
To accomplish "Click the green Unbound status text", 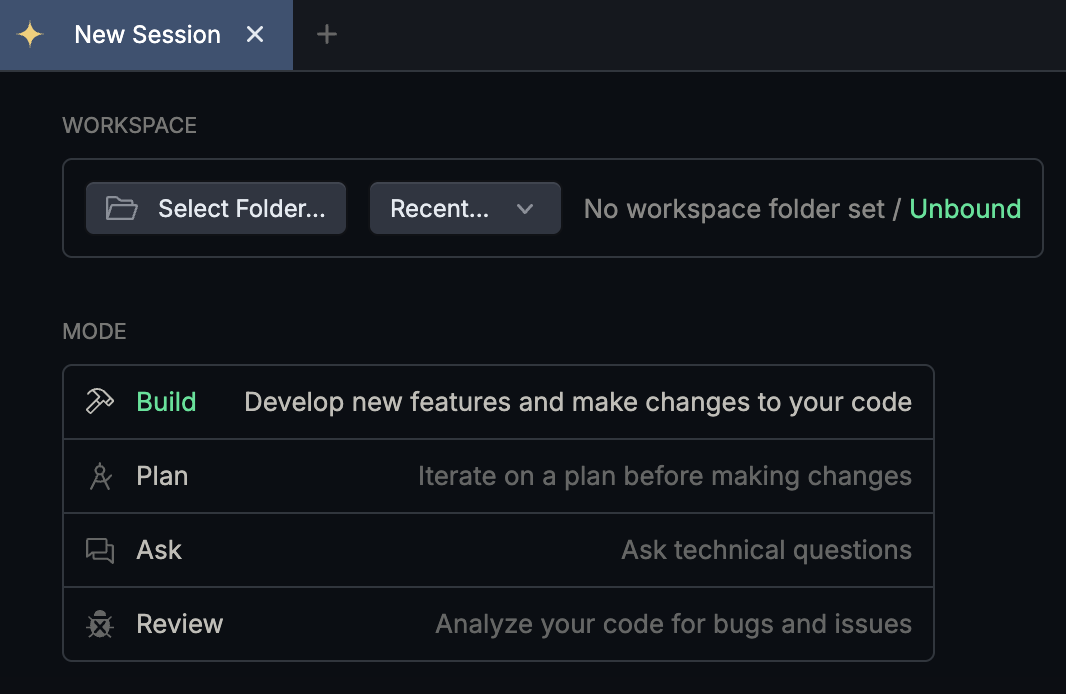I will [965, 209].
